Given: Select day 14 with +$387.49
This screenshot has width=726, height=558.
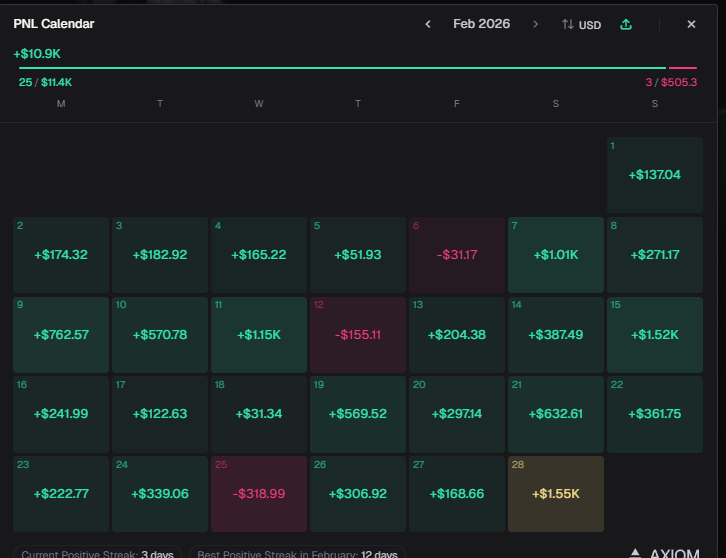Looking at the screenshot, I should coord(556,335).
